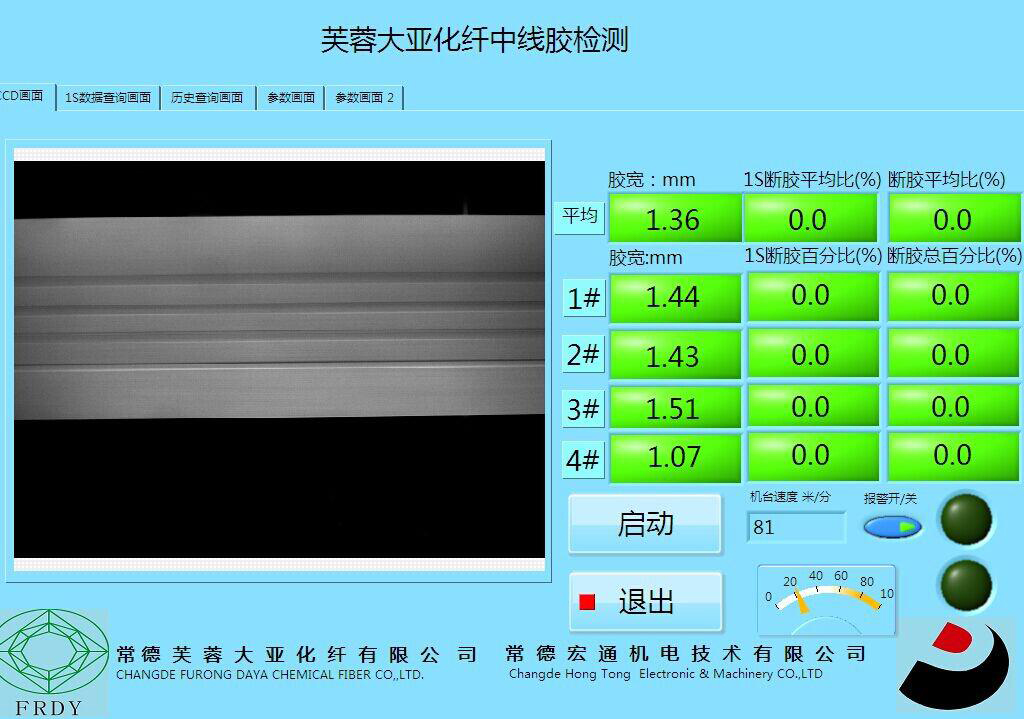Click the red square icon on the 退出 button
Image resolution: width=1024 pixels, height=719 pixels.
[587, 602]
